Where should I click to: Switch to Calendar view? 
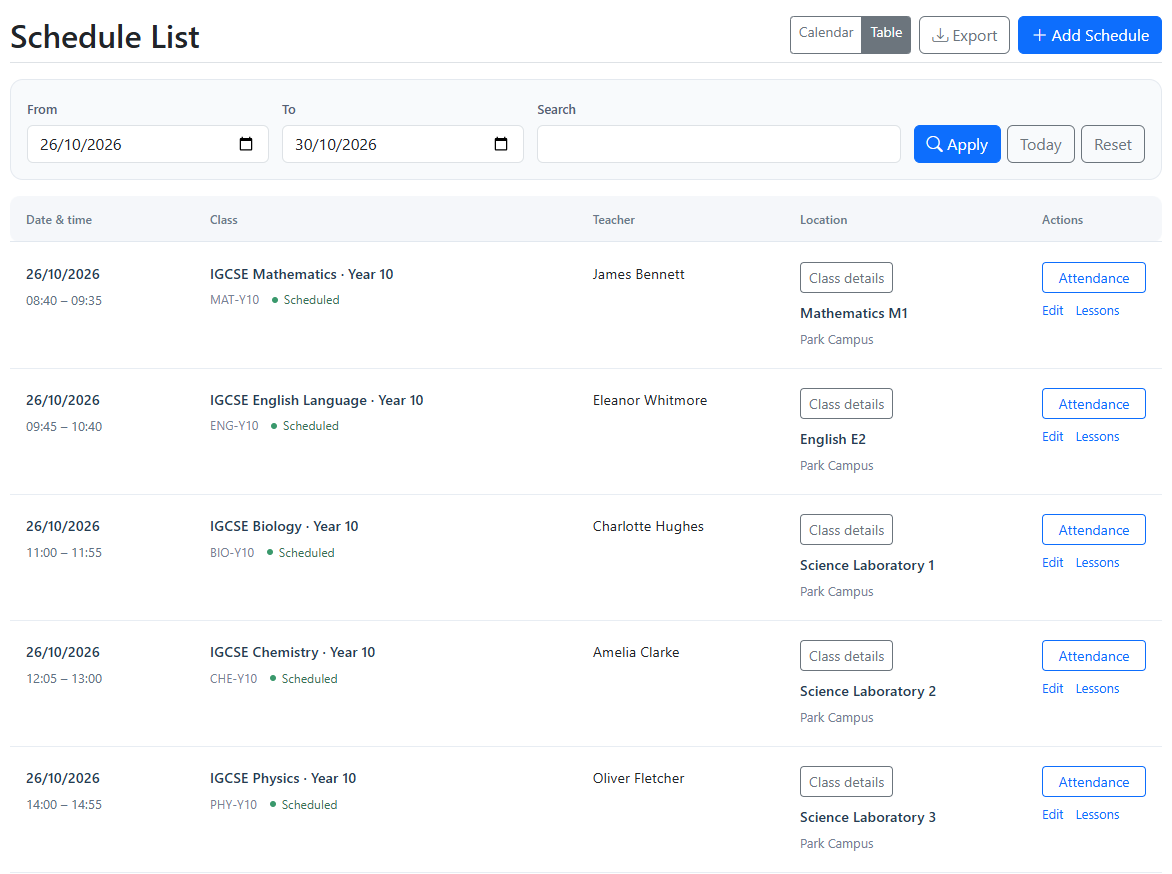(x=825, y=34)
